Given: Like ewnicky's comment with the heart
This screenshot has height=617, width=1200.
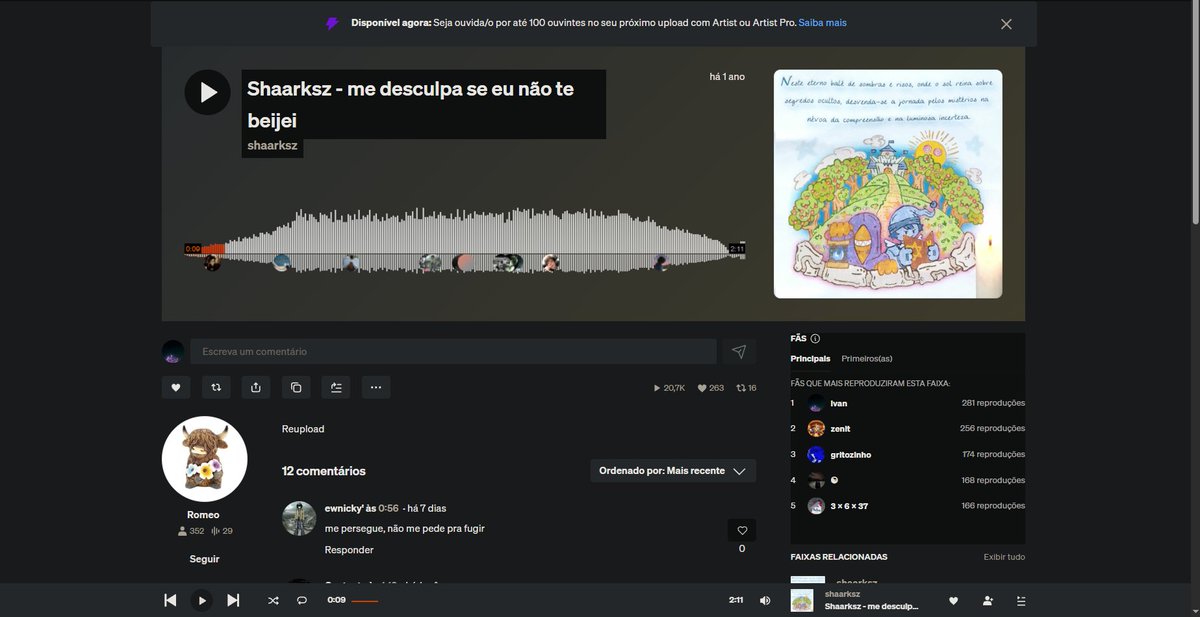Looking at the screenshot, I should 742,531.
